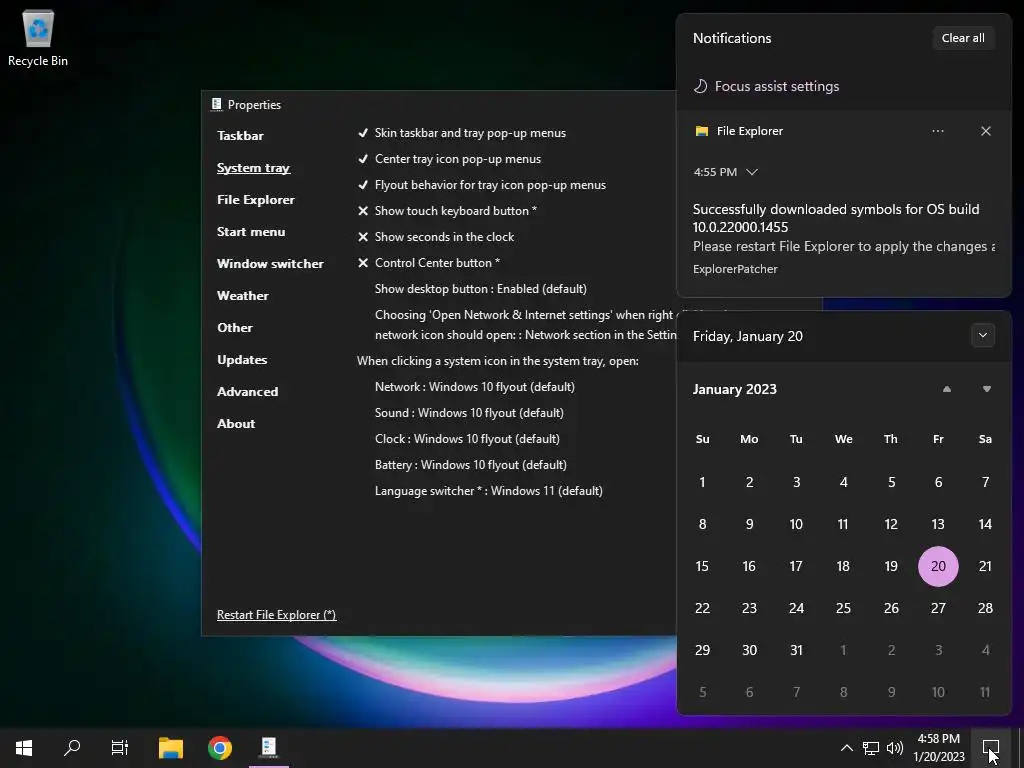
Task: Click Restart File Explorer link
Action: tap(276, 615)
